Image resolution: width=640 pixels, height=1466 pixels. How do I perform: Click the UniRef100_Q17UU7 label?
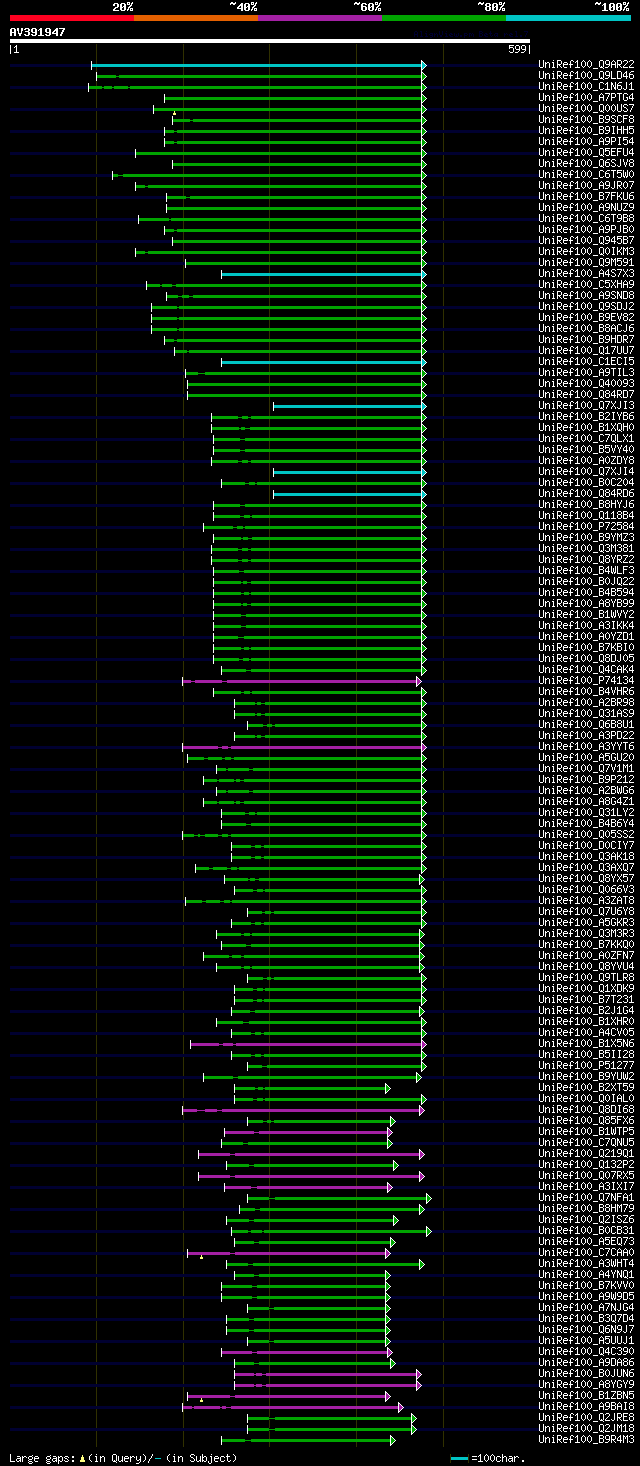(x=586, y=350)
